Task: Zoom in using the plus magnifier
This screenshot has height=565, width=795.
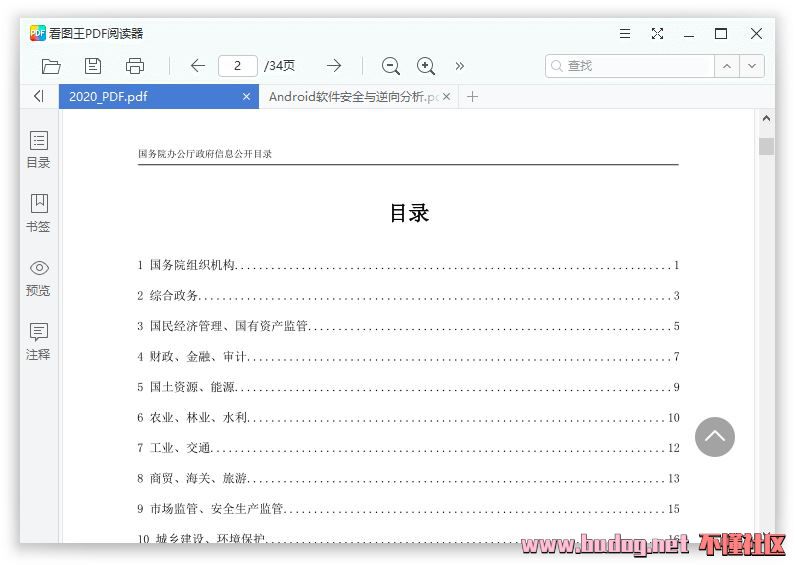Action: click(426, 66)
